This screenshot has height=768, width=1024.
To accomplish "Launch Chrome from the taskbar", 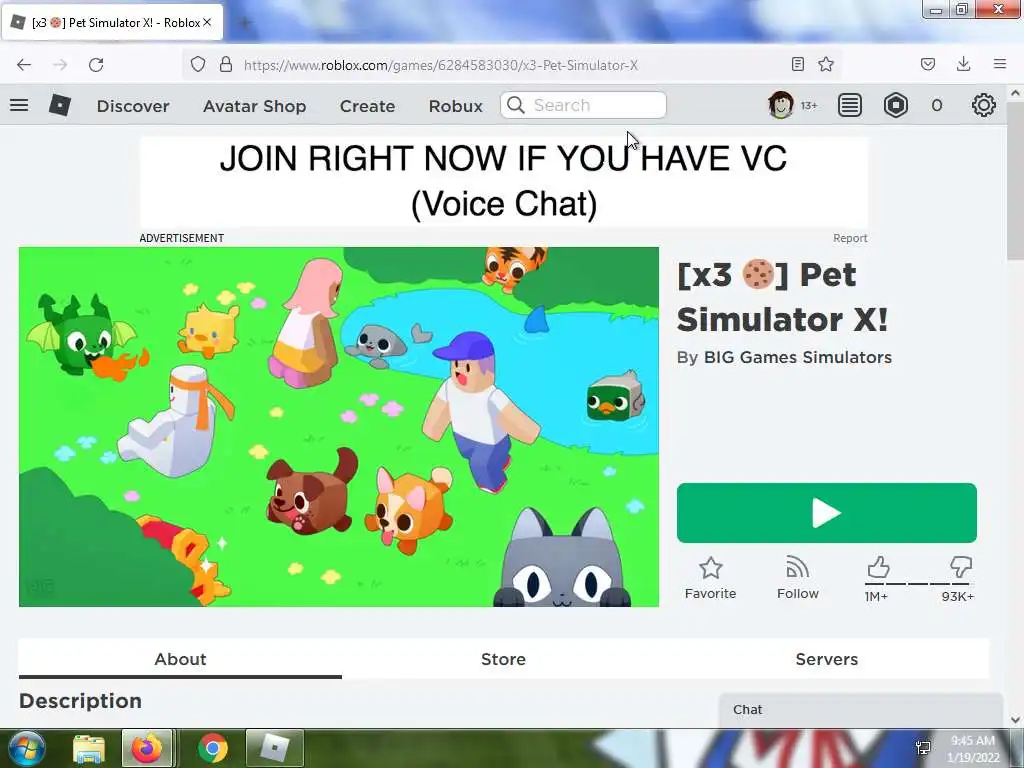I will pos(213,748).
